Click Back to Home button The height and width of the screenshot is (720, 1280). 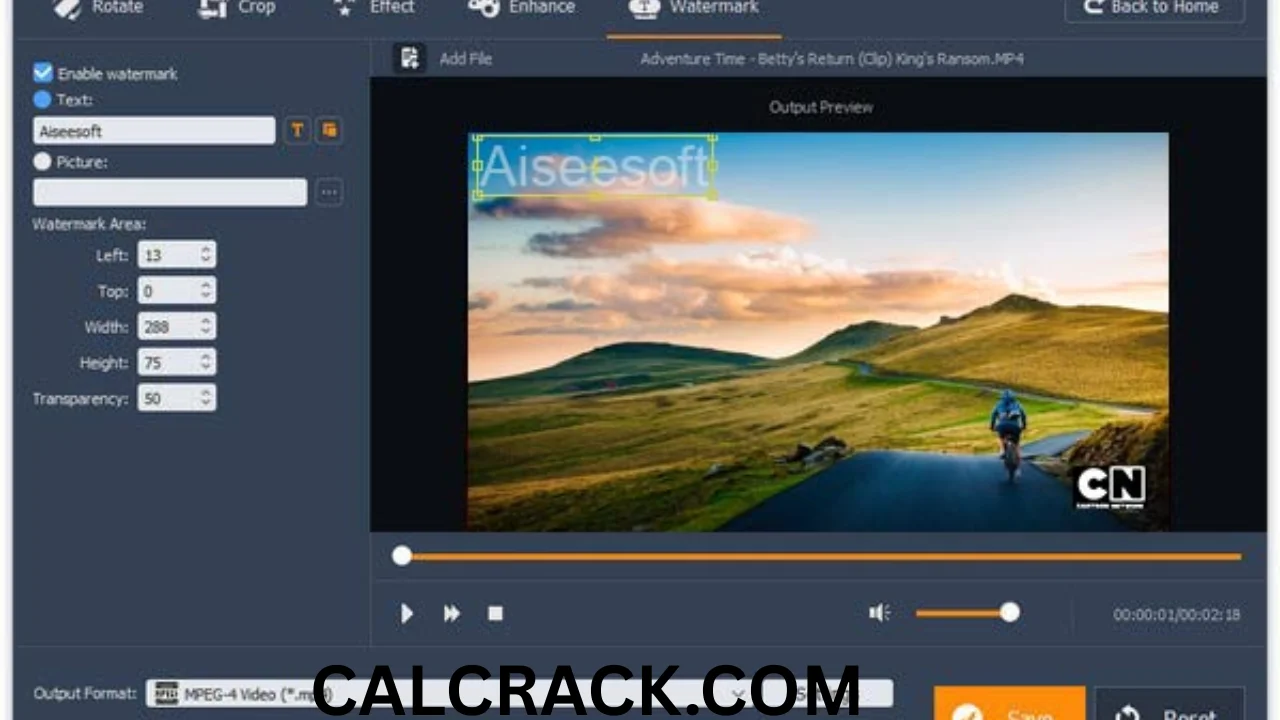tap(1154, 9)
